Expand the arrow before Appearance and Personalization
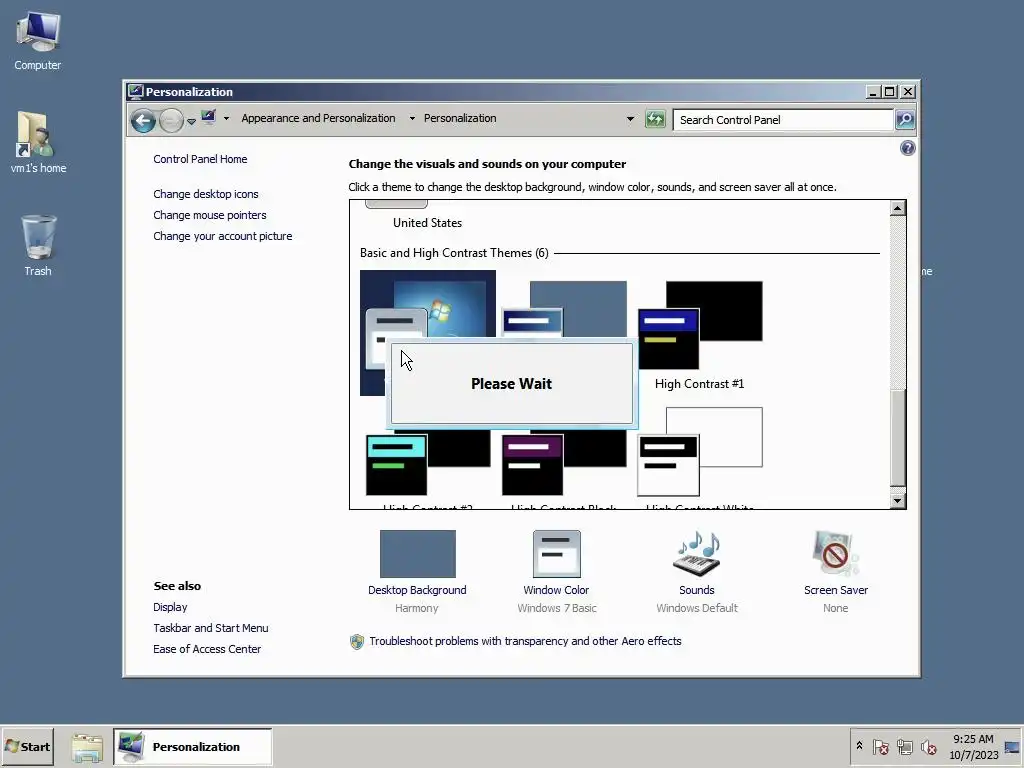The height and width of the screenshot is (768, 1024). [x=226, y=118]
